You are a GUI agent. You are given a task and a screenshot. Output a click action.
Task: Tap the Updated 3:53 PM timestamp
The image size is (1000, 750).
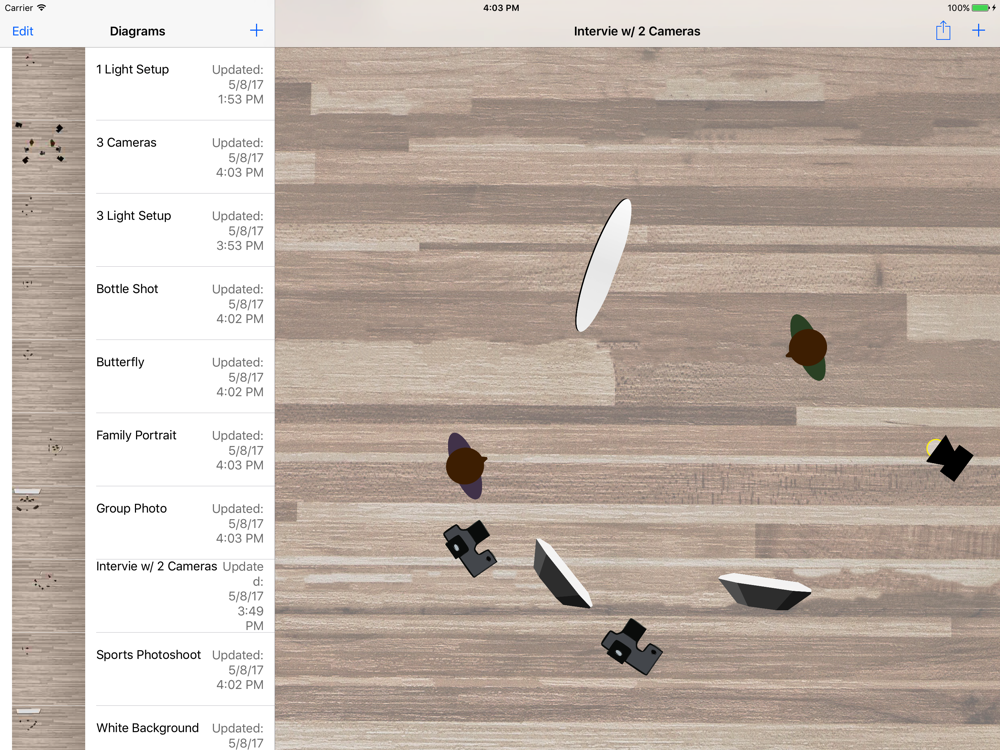pos(238,231)
